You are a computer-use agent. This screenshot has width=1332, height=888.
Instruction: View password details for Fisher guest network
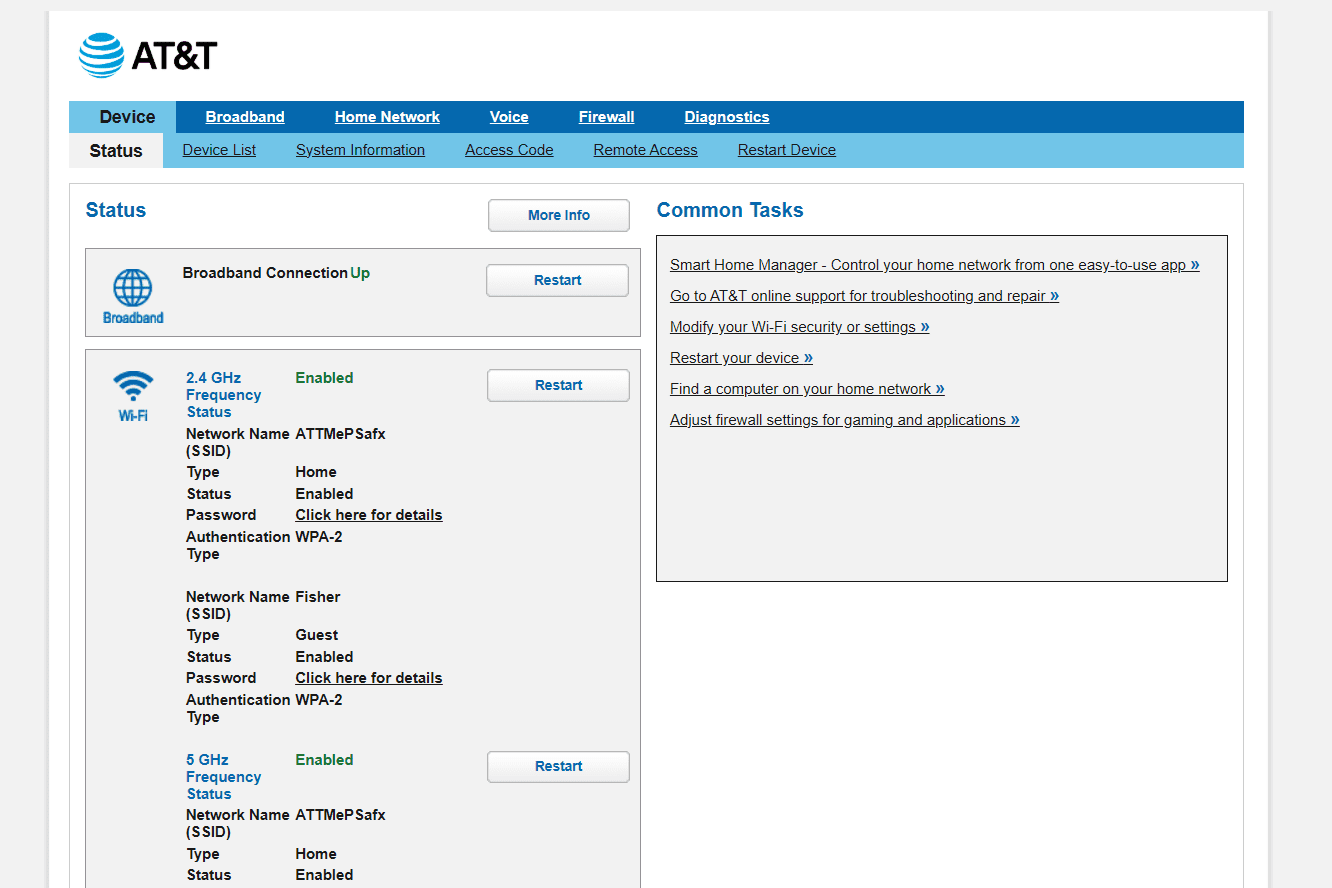(369, 678)
